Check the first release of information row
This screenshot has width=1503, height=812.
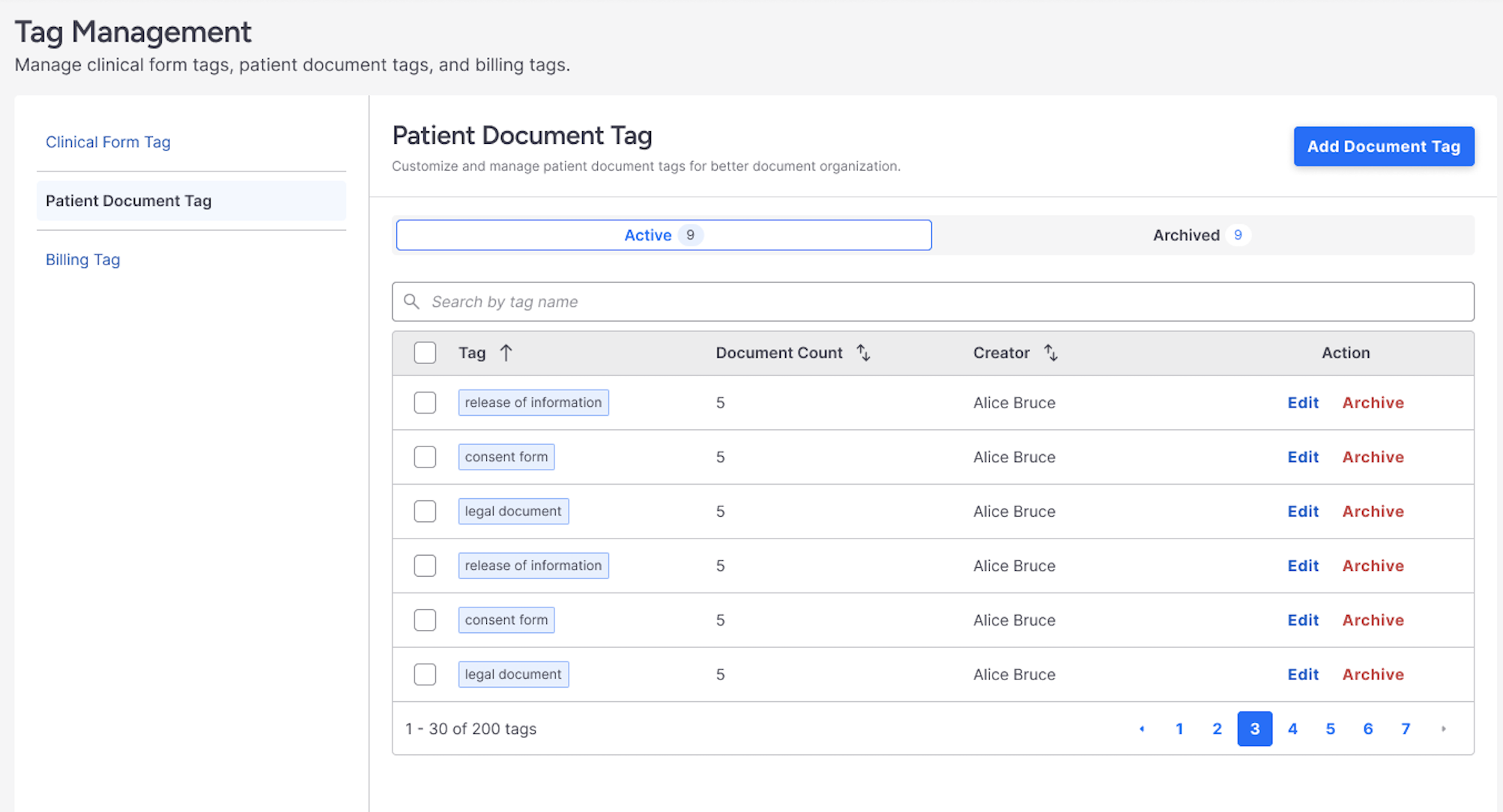click(425, 403)
